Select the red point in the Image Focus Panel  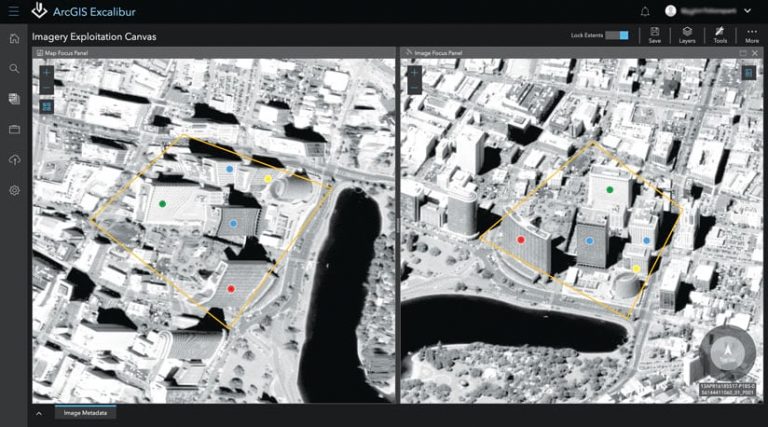(521, 240)
